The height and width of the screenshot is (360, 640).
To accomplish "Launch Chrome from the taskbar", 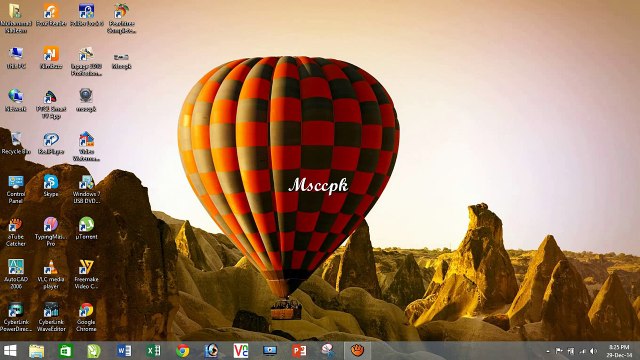I will (182, 351).
